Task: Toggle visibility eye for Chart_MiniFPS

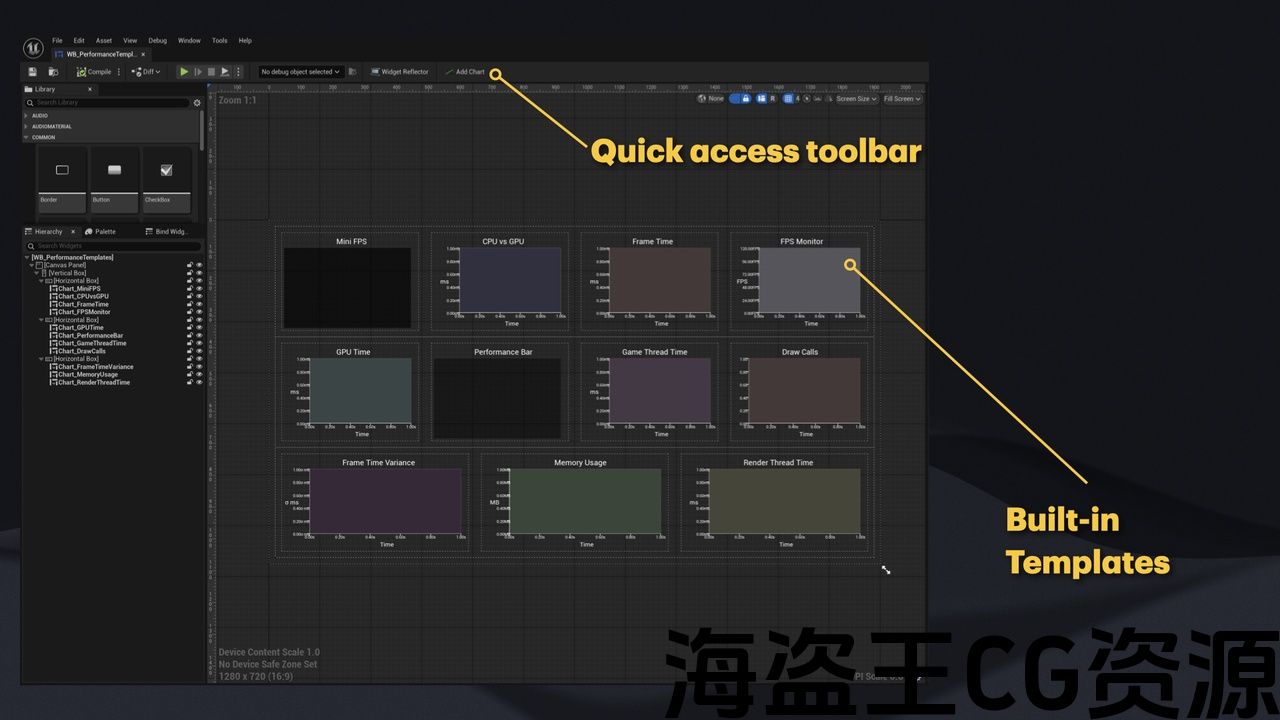Action: [199, 289]
